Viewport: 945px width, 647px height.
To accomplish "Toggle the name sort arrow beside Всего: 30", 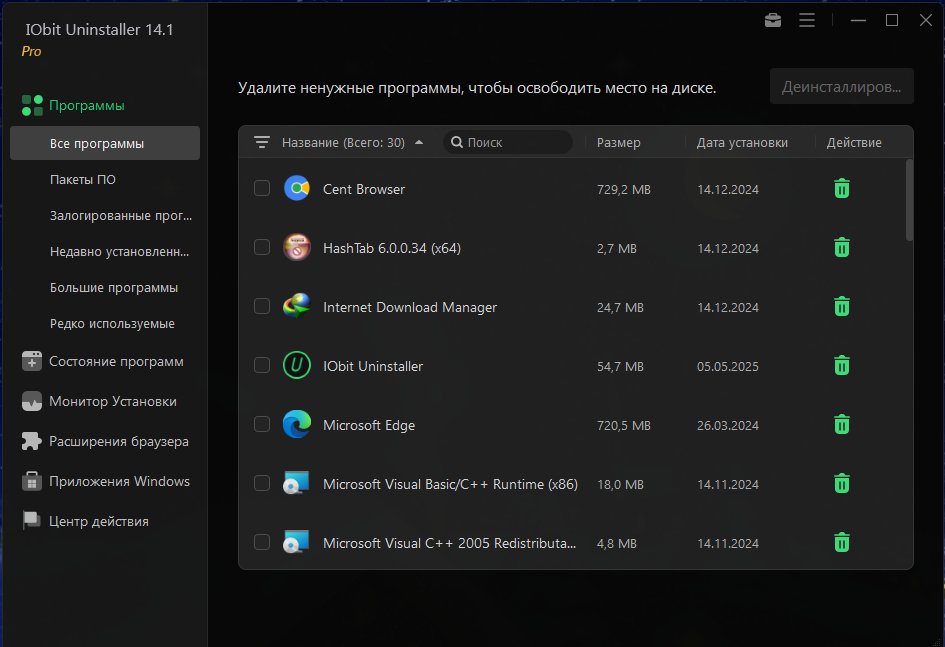I will pyautogui.click(x=419, y=142).
